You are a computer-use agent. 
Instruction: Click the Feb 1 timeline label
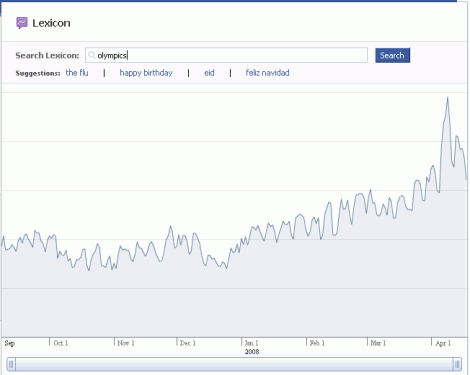(x=317, y=343)
